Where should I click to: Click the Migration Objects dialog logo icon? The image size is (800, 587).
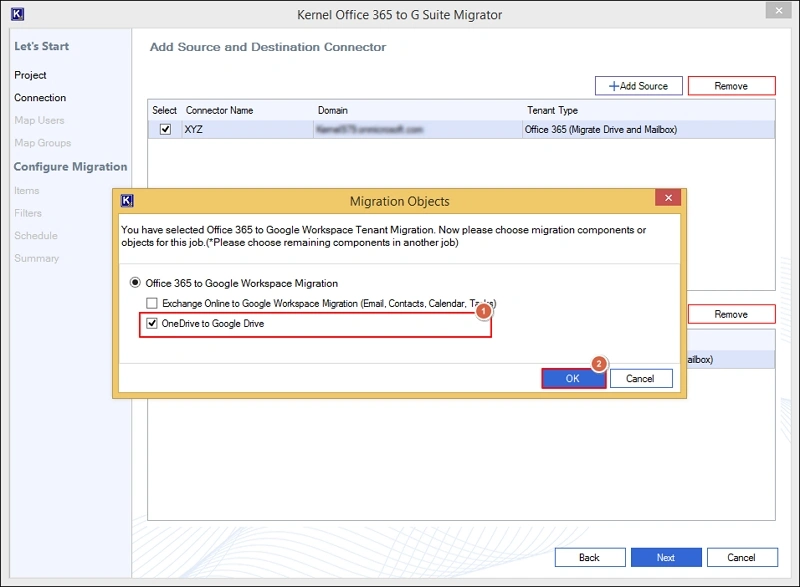(127, 200)
